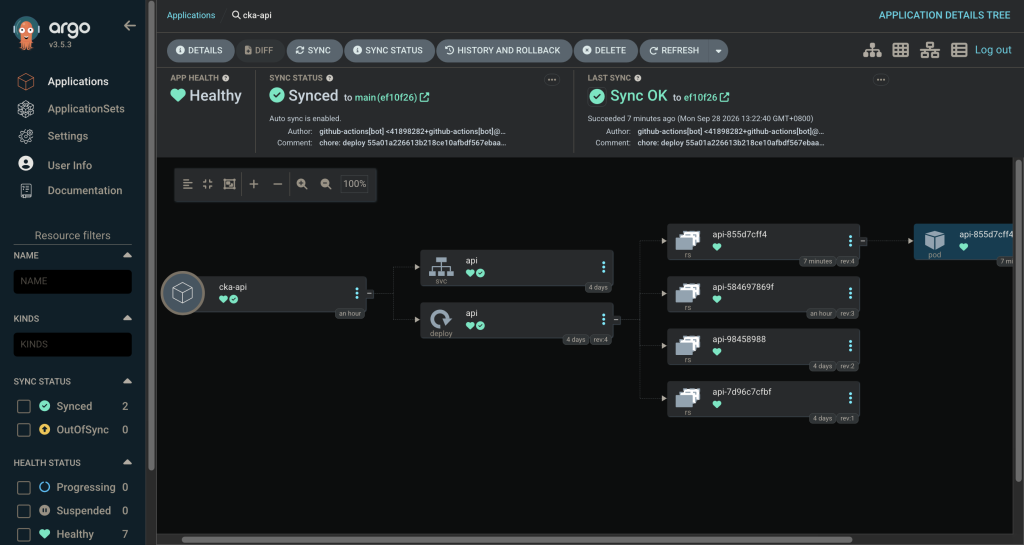1024x545 pixels.
Task: Select the api deploy node icon
Action: click(441, 319)
